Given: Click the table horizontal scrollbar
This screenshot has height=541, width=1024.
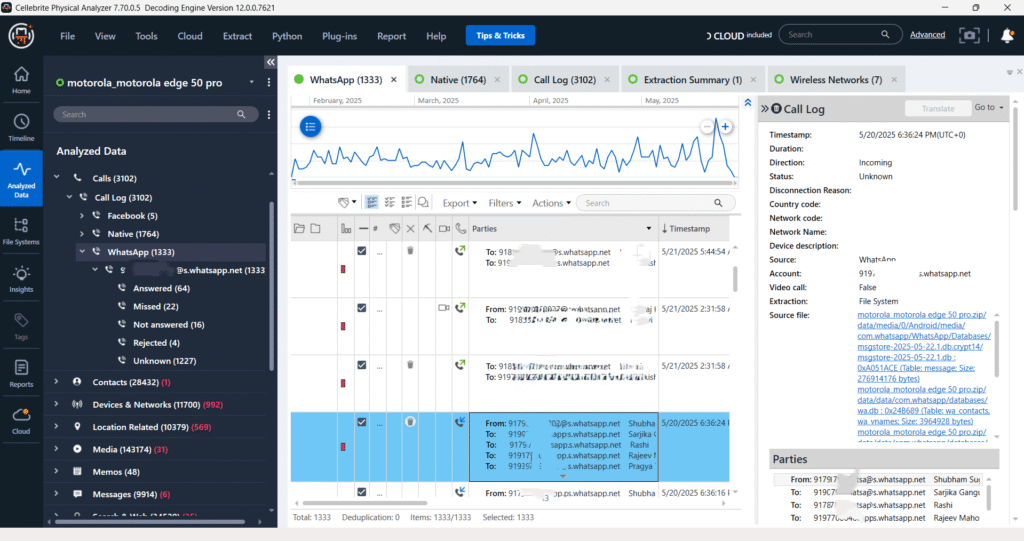Looking at the screenshot, I should pyautogui.click(x=364, y=503).
